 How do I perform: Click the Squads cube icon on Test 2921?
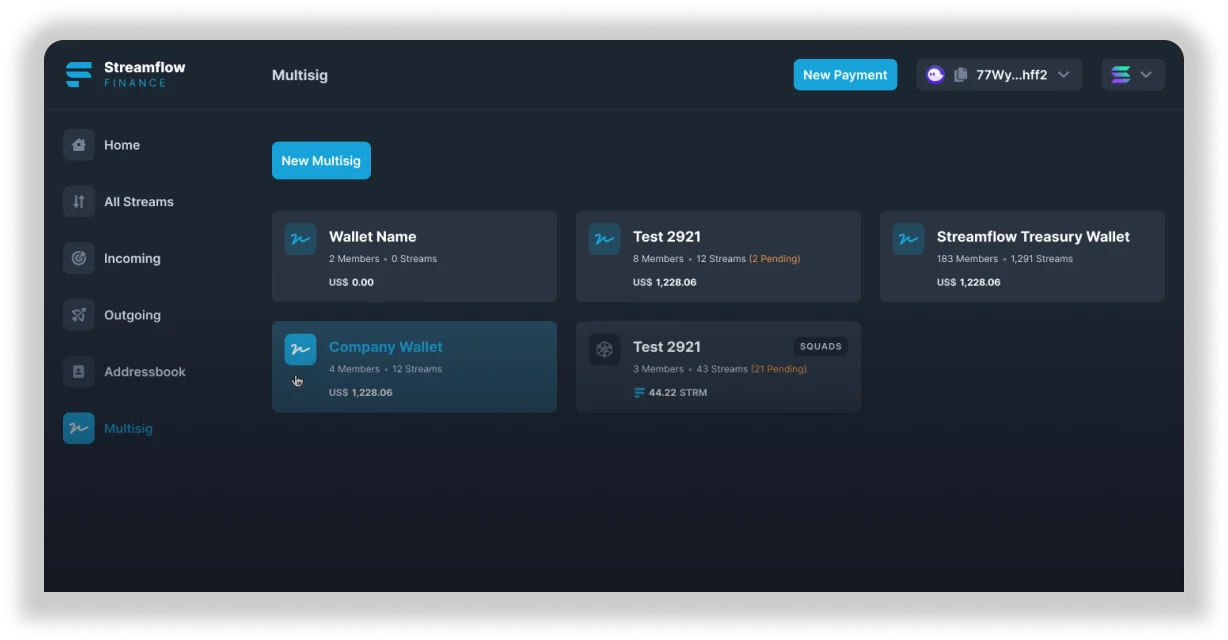coord(604,349)
